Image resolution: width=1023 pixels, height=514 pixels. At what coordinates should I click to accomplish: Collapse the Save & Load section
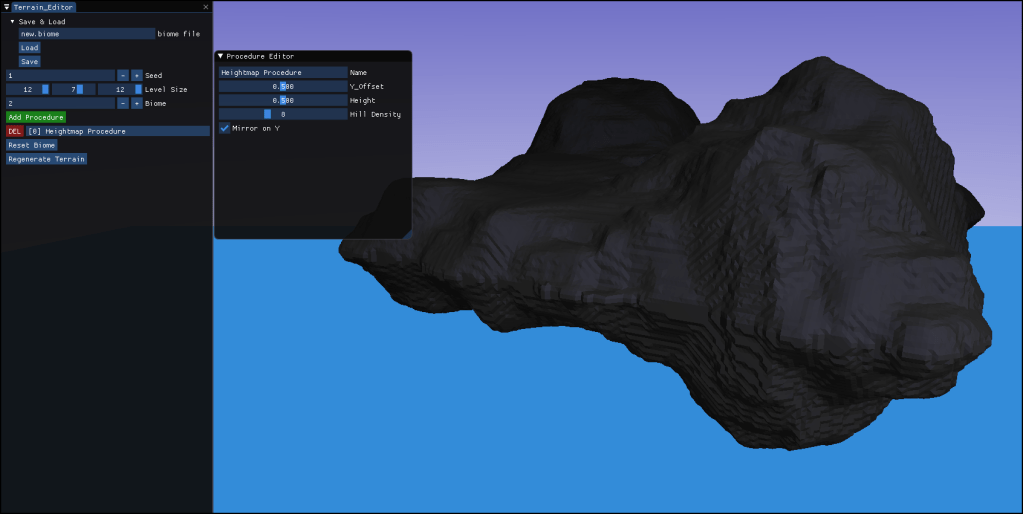[x=13, y=21]
